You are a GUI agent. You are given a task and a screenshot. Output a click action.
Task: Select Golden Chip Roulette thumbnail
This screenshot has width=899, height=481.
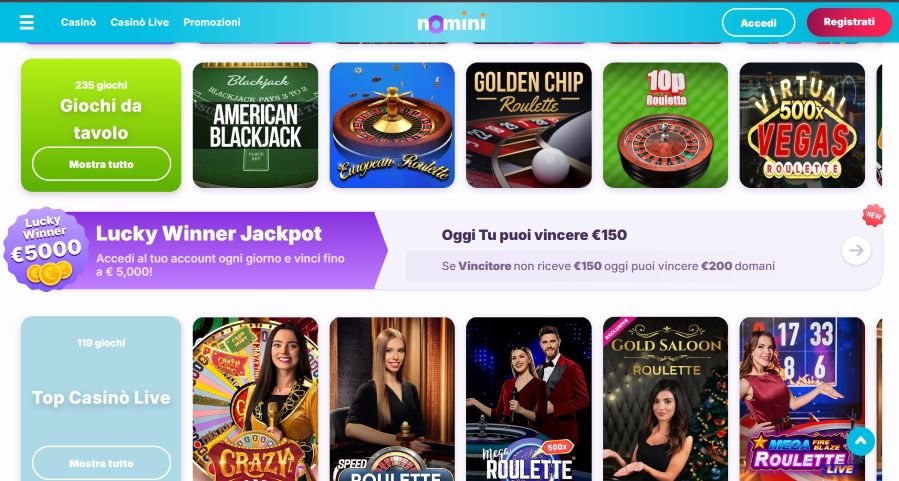(x=529, y=125)
